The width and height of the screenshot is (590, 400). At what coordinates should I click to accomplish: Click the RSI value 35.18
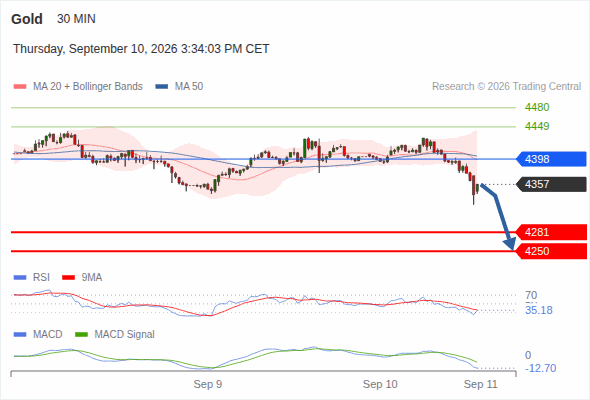[539, 310]
